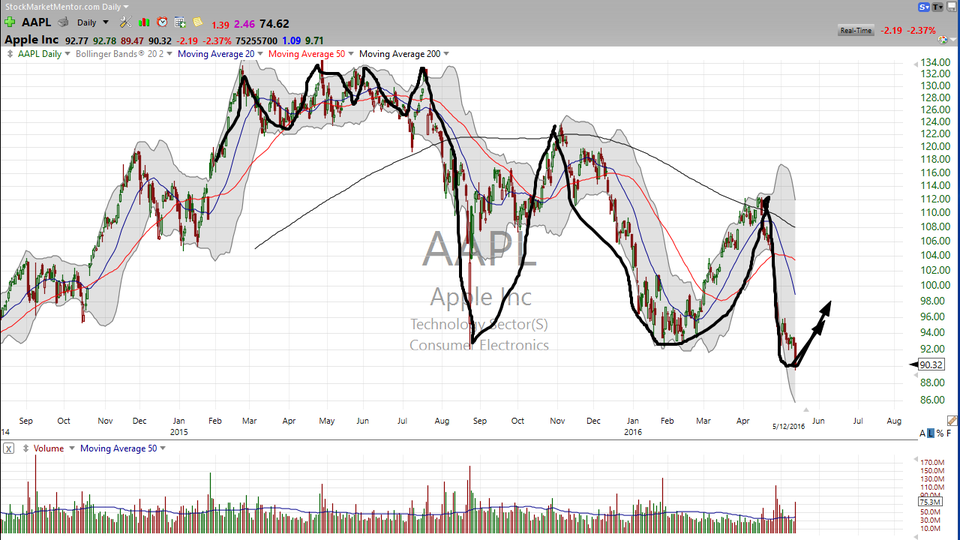Click the green plus add-symbol icon

point(10,22)
